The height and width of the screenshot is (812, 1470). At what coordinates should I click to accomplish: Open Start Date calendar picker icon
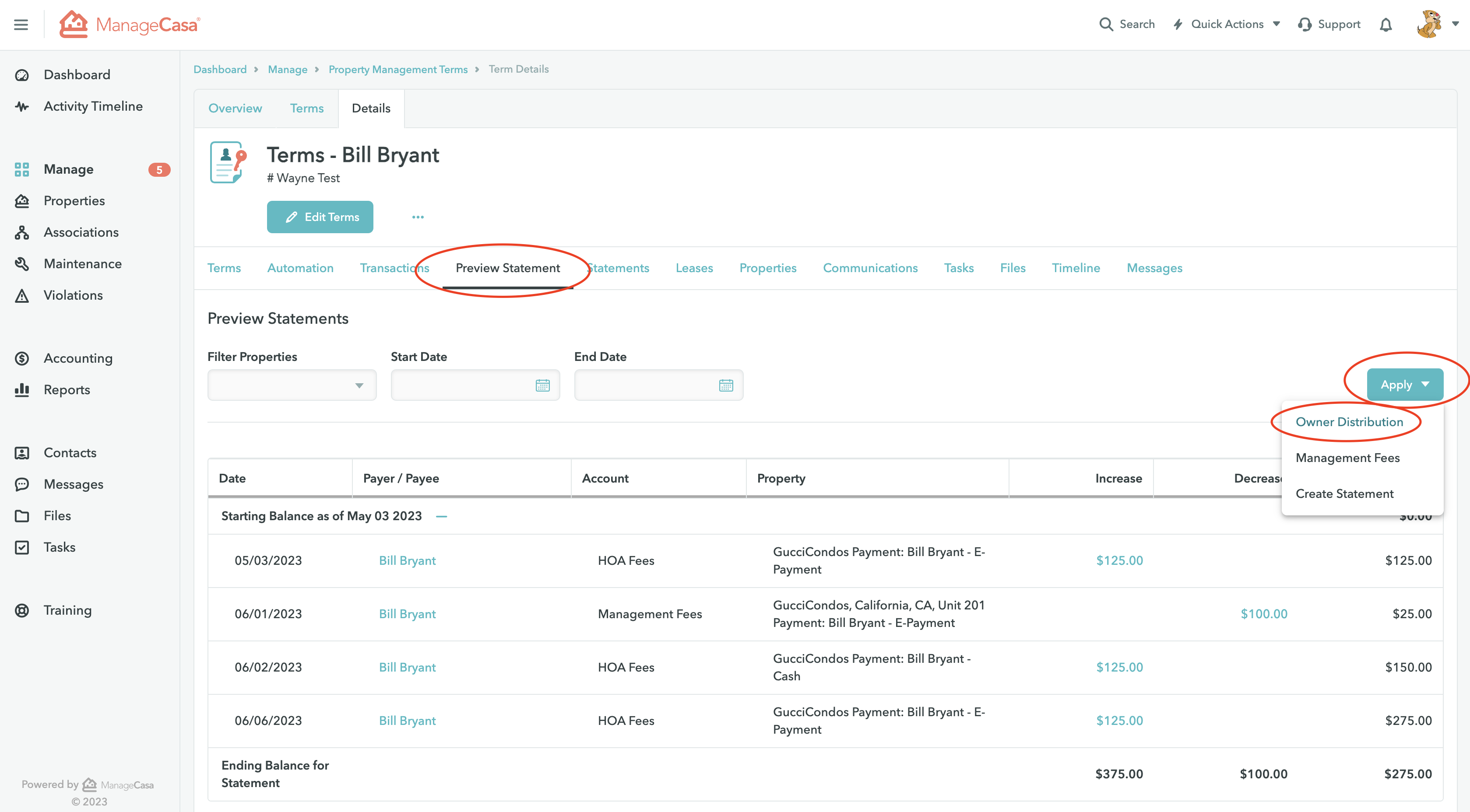[x=542, y=385]
